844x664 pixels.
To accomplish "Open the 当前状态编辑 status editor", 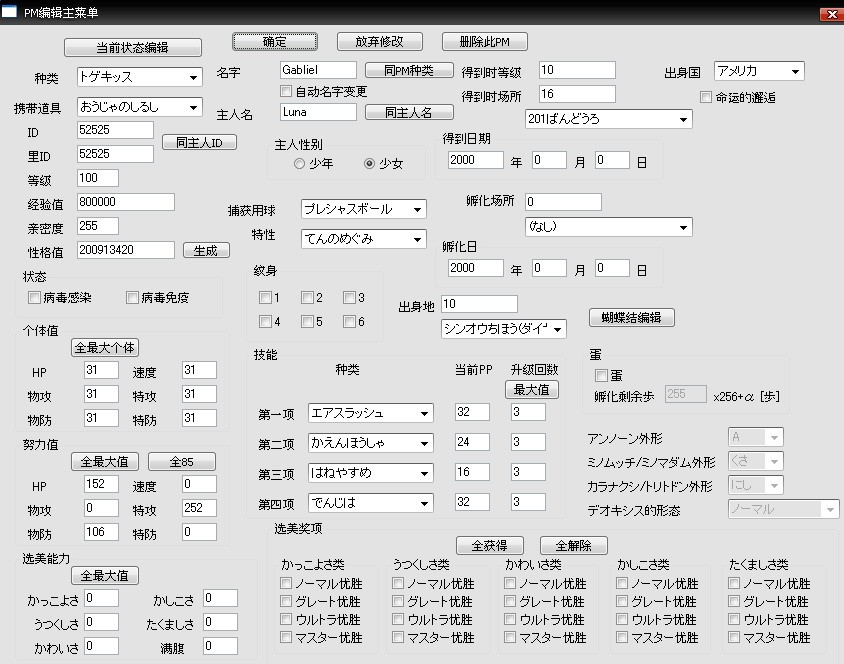I will pos(132,47).
